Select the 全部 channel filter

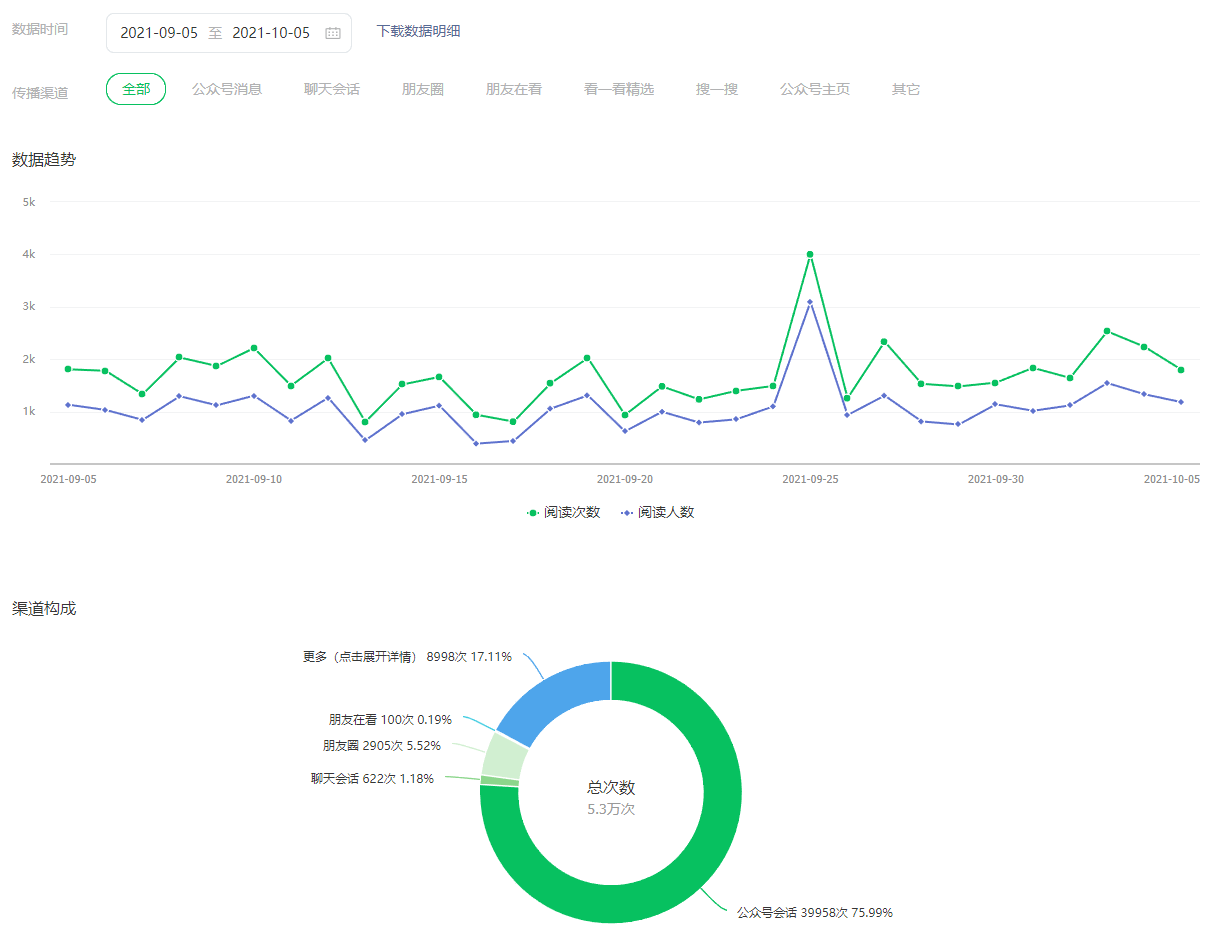pyautogui.click(x=136, y=89)
